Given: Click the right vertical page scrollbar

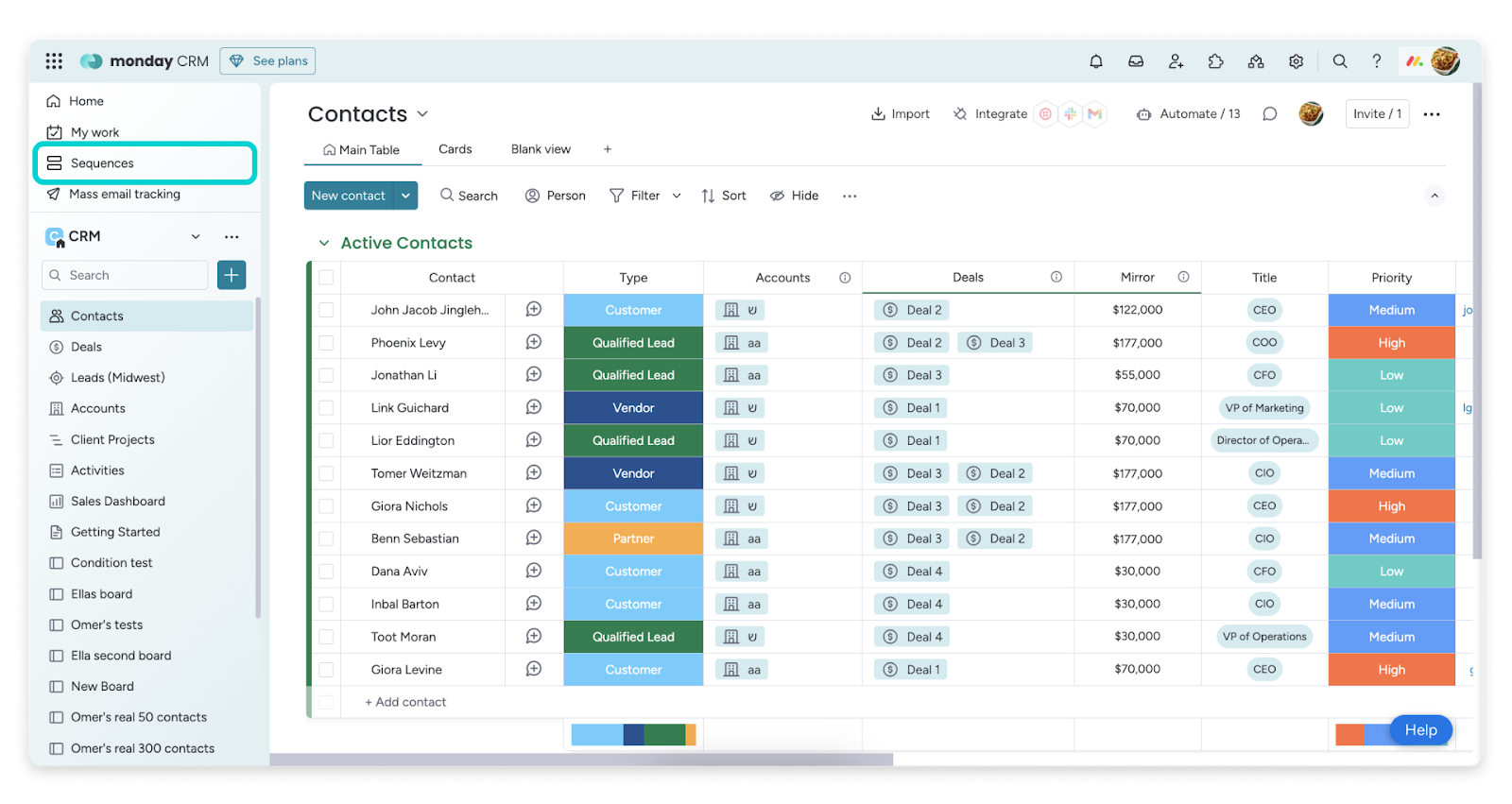Looking at the screenshot, I should click(1477, 321).
